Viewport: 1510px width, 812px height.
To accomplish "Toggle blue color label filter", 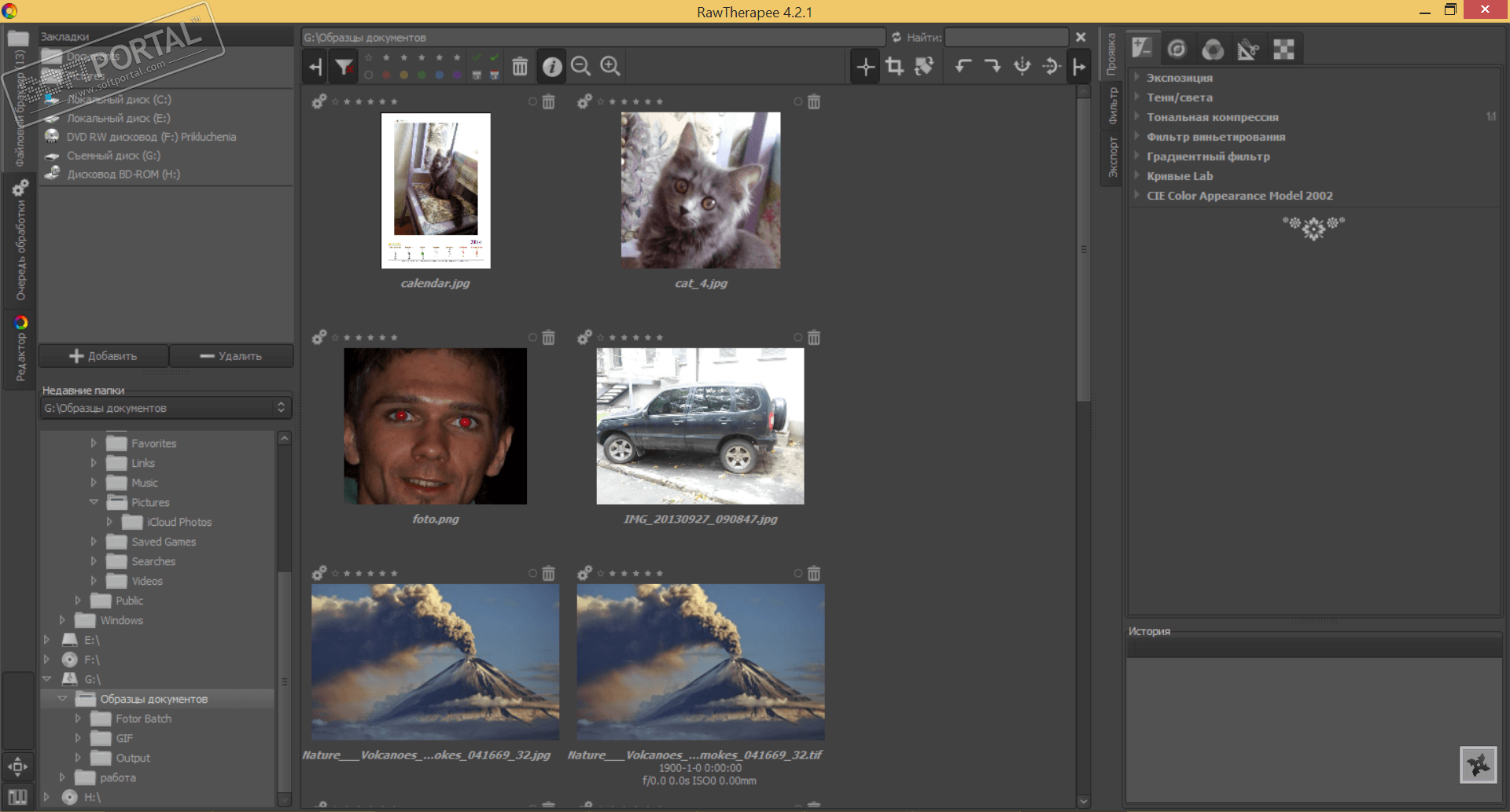I will coord(440,75).
